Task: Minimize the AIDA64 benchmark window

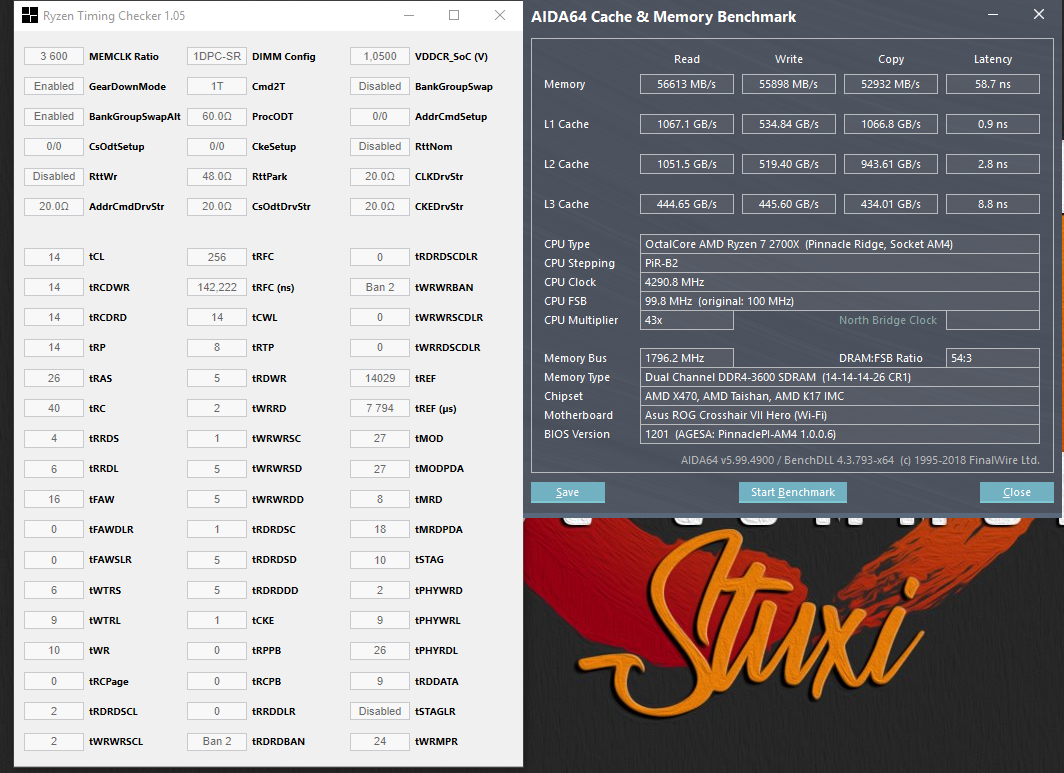Action: coord(993,14)
